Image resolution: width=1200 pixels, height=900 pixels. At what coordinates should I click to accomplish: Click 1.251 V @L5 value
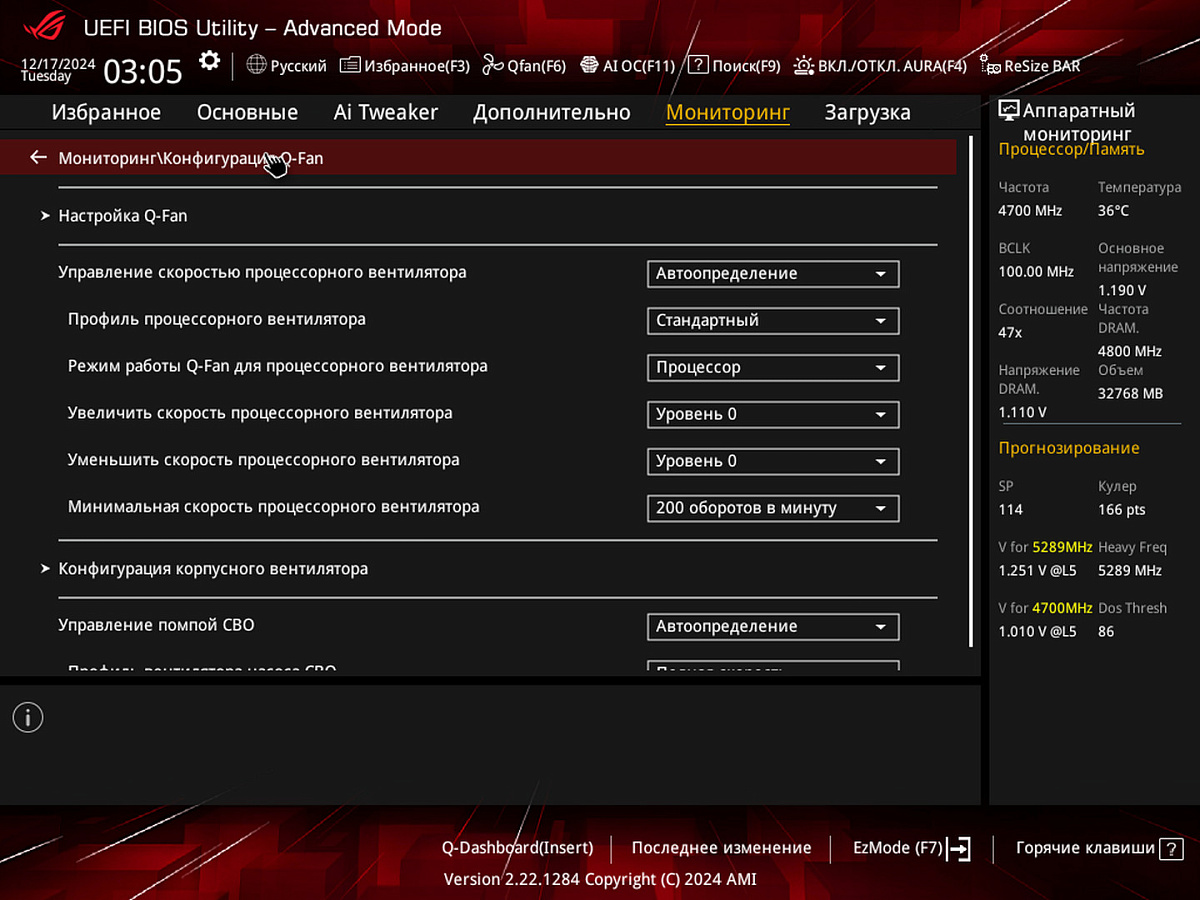point(1037,571)
